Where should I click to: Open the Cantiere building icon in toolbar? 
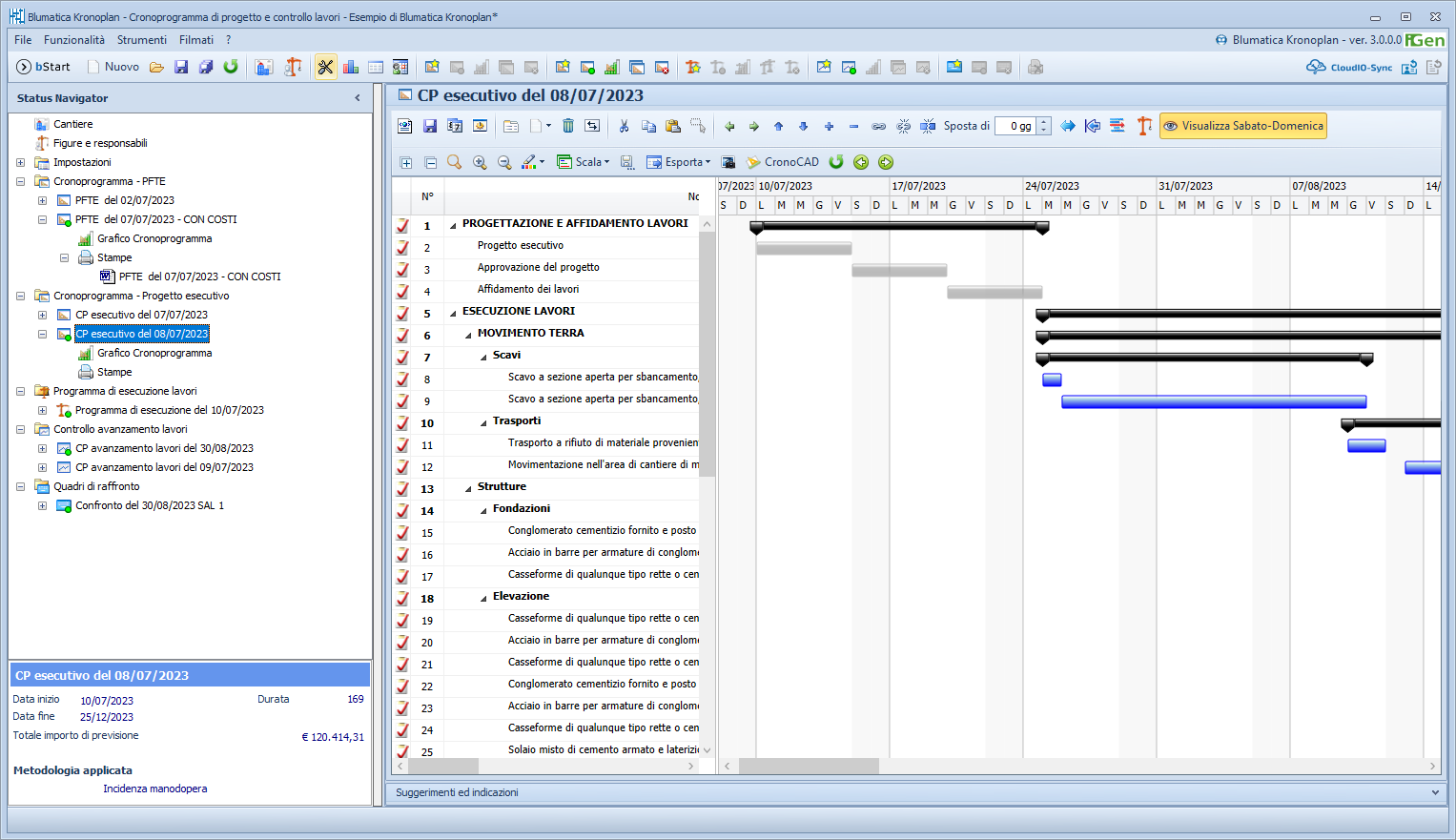coord(264,67)
